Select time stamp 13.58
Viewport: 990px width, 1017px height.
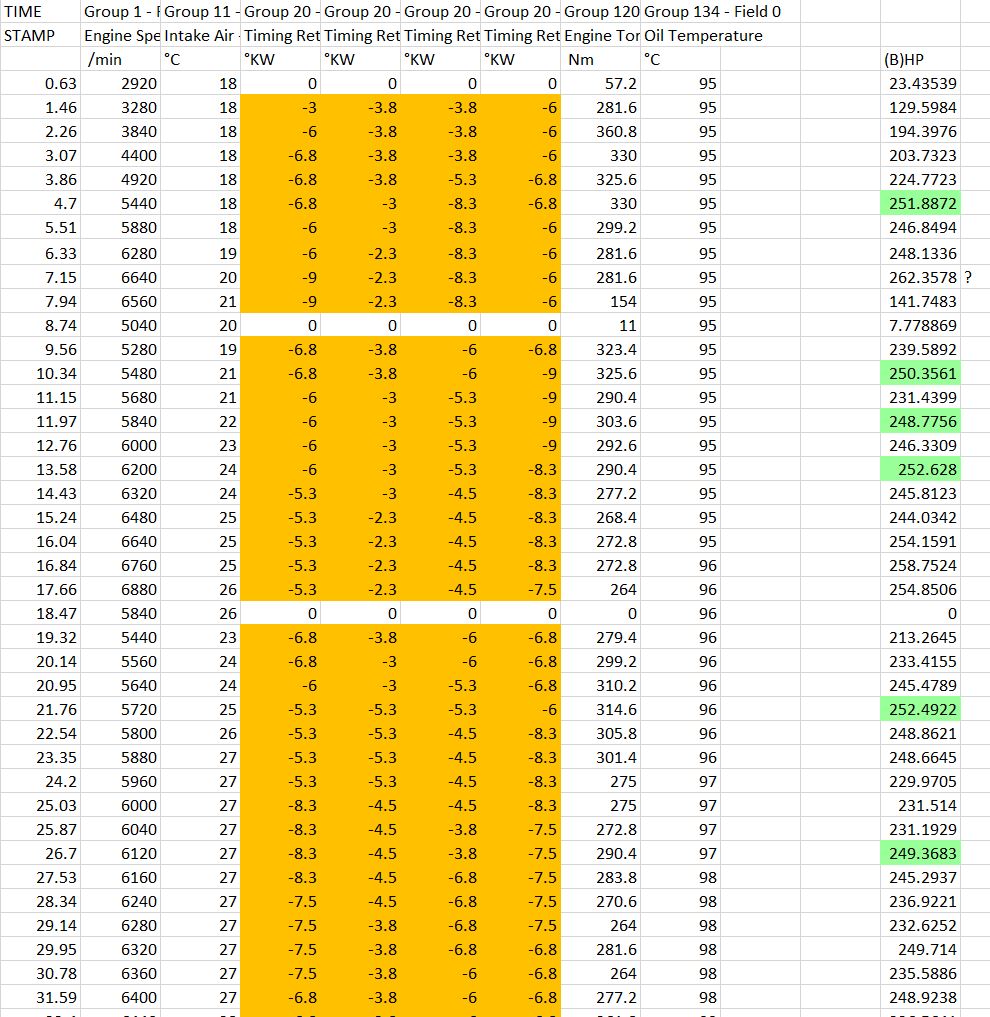tap(40, 470)
